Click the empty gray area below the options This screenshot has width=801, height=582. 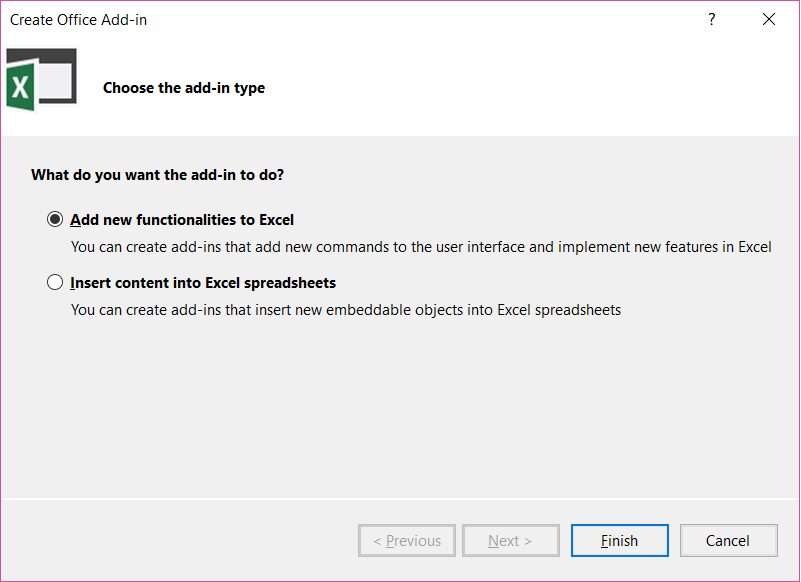[400, 410]
